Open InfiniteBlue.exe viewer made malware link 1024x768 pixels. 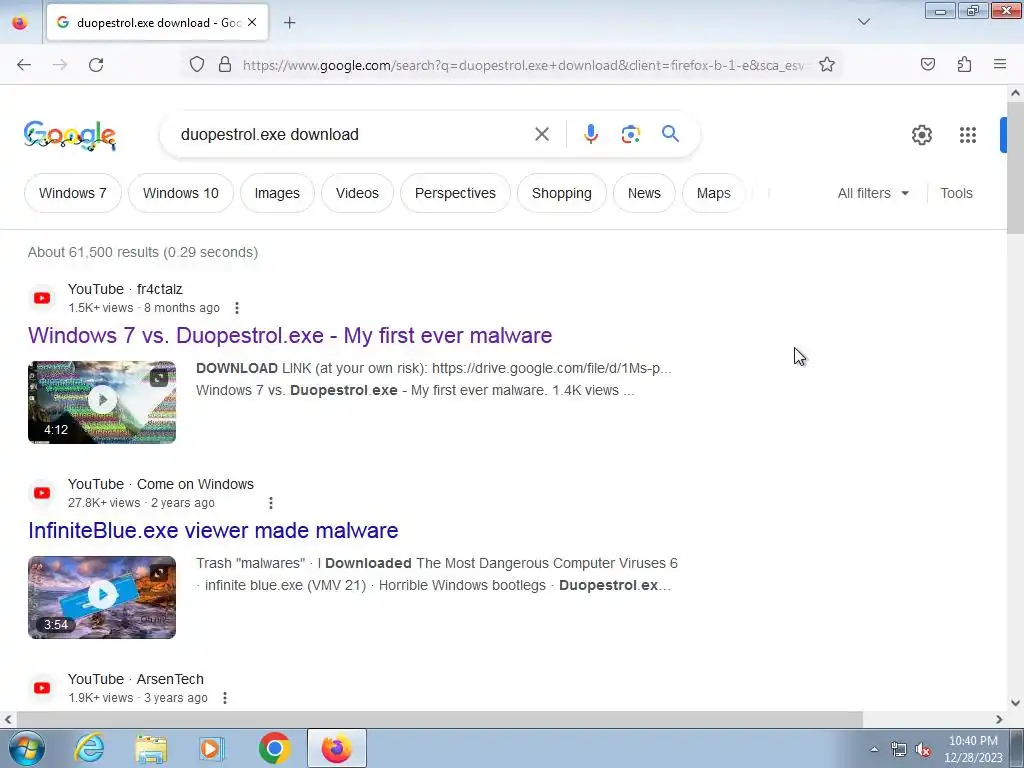coord(213,530)
